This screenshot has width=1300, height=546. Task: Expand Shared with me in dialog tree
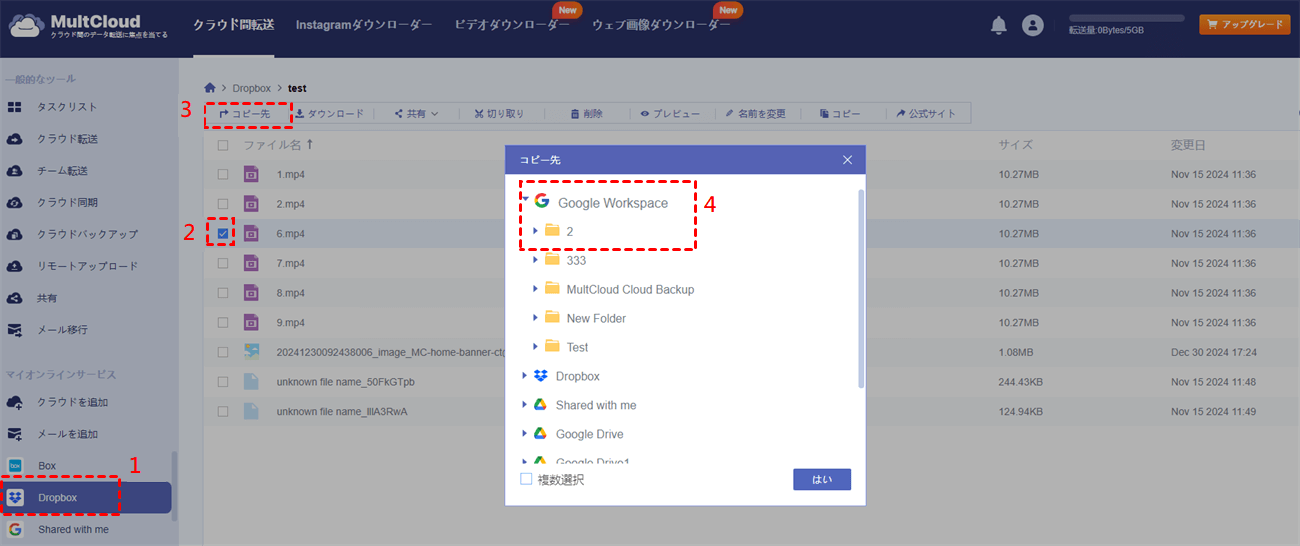tap(524, 405)
